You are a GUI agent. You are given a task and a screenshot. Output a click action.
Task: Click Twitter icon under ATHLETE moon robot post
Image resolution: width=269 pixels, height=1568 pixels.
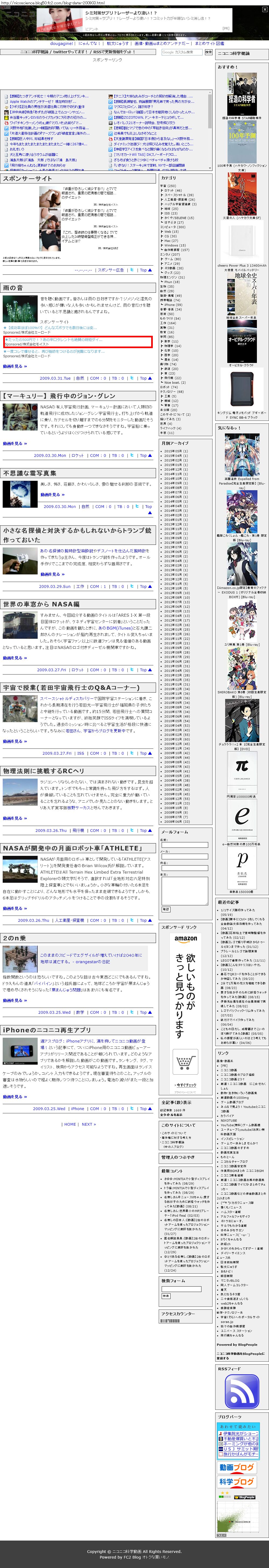(132, 920)
